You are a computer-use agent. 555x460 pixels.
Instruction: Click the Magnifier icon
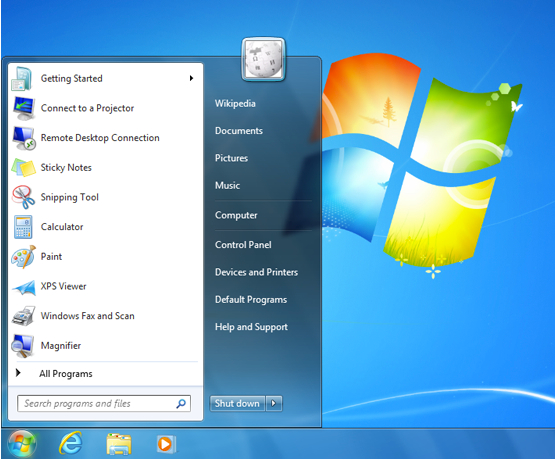pos(23,346)
